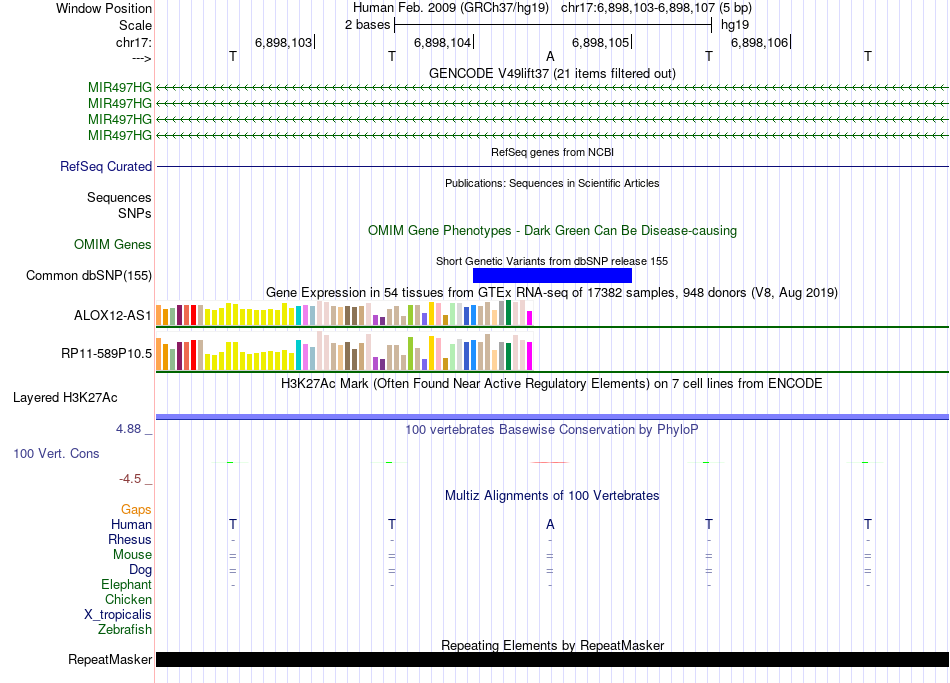Click the 100 Vert. Cons track label
Screen dimensions: 950x683
point(56,453)
